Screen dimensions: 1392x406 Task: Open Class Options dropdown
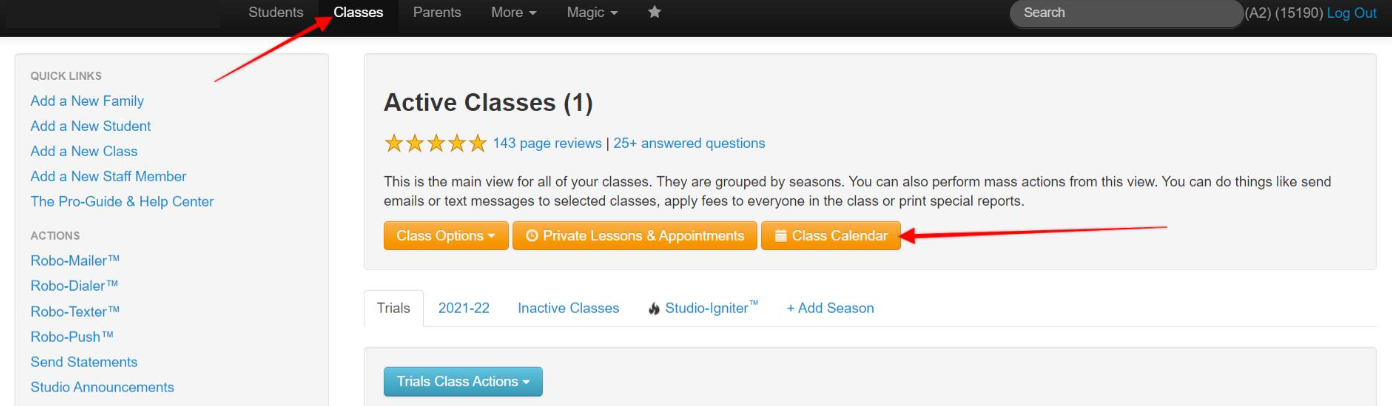446,236
